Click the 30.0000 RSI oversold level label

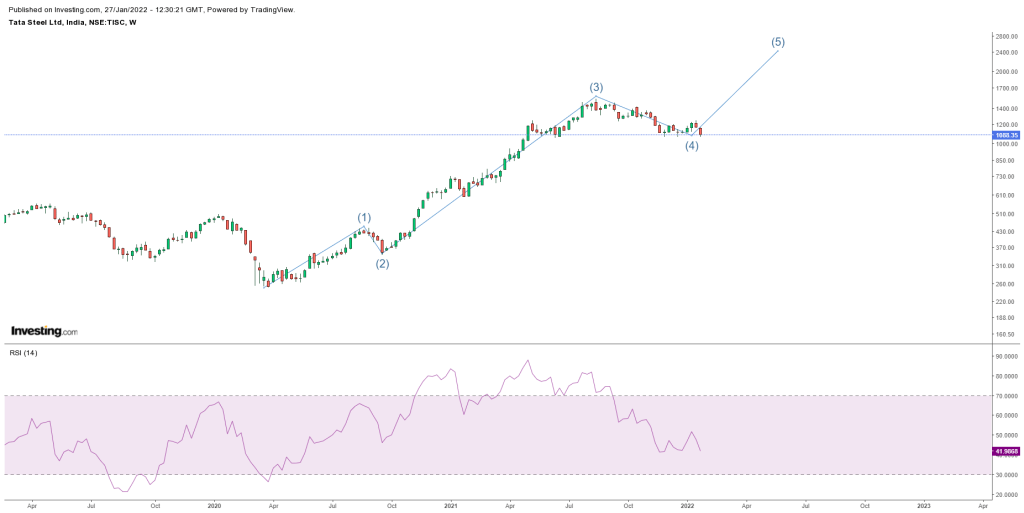pos(1004,475)
